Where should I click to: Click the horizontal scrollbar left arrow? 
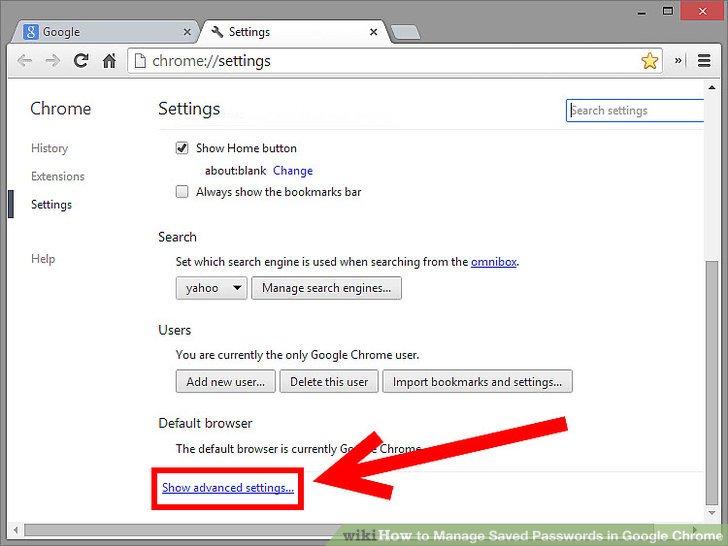(16, 530)
